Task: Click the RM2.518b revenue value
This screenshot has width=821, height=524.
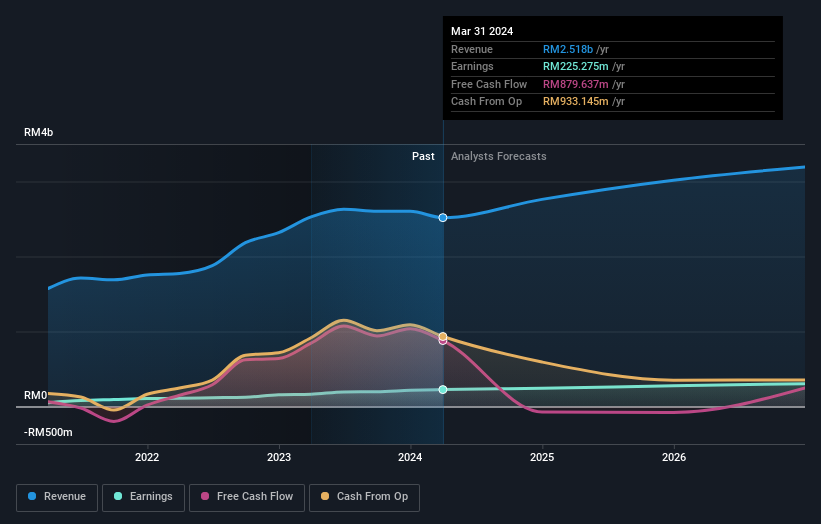Action: tap(568, 49)
